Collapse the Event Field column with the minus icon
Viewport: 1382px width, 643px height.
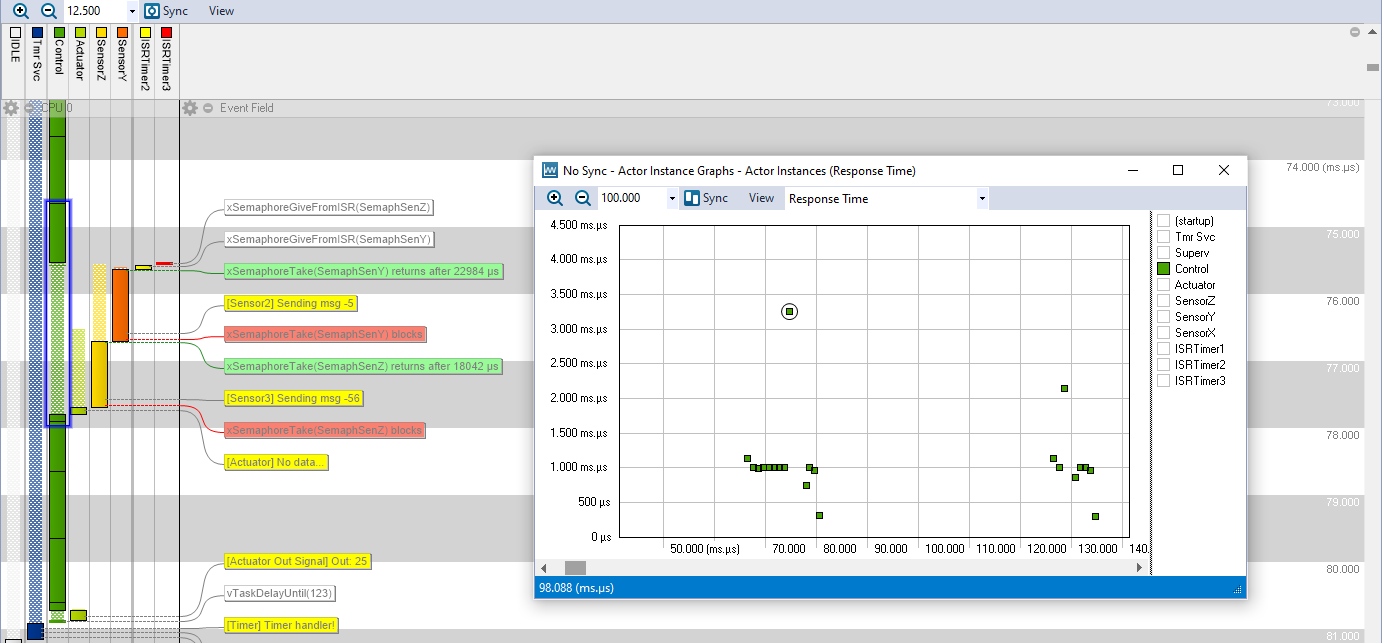208,108
